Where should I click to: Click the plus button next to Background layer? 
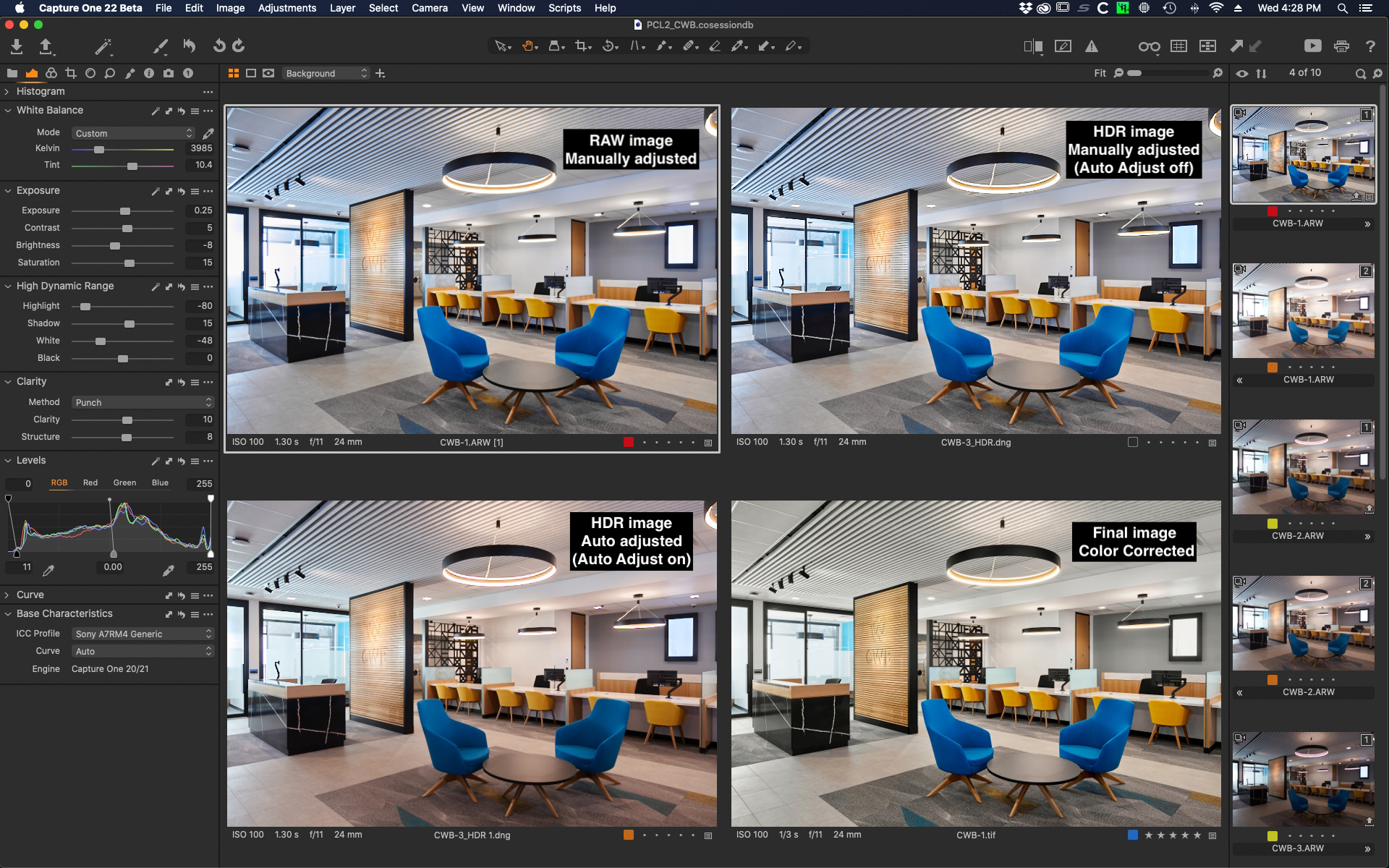point(380,73)
